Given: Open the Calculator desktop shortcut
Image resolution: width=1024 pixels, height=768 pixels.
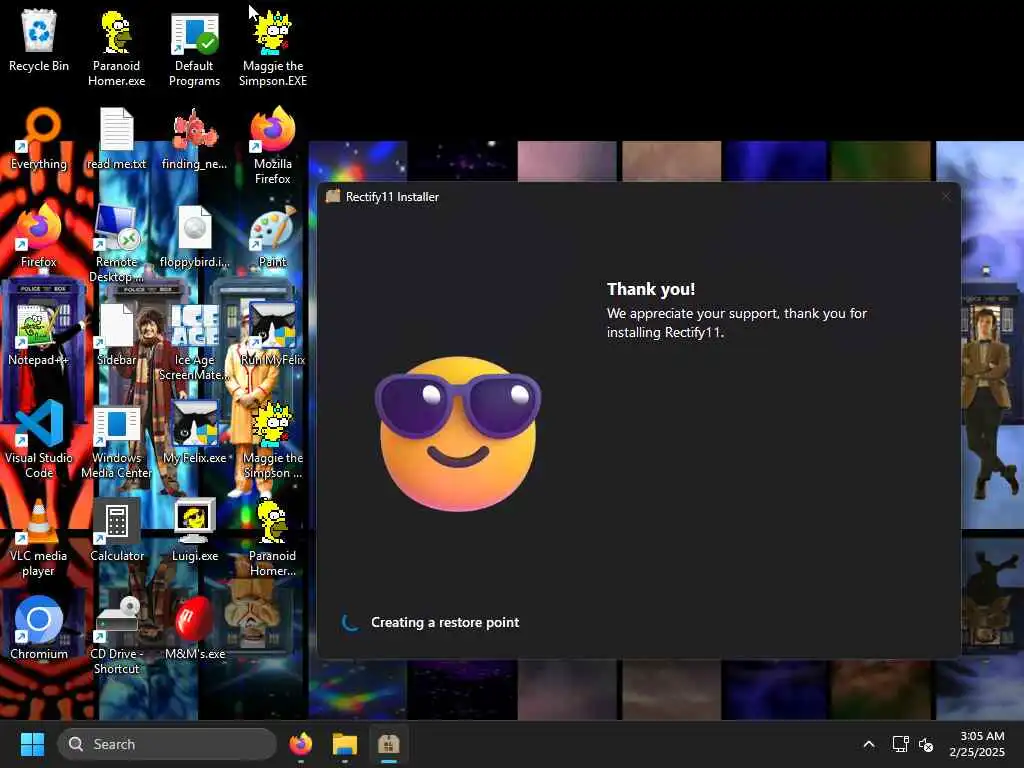Looking at the screenshot, I should (116, 531).
